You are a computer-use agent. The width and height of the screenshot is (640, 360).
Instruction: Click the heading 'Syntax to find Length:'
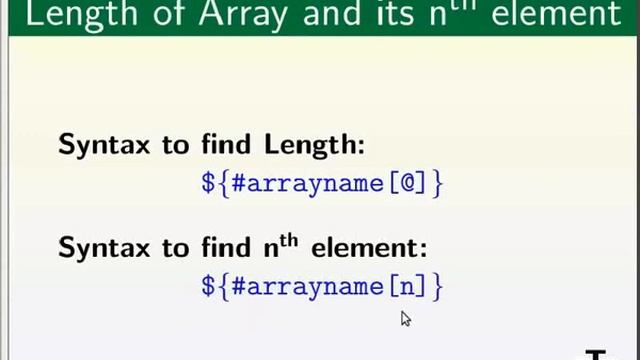click(211, 145)
